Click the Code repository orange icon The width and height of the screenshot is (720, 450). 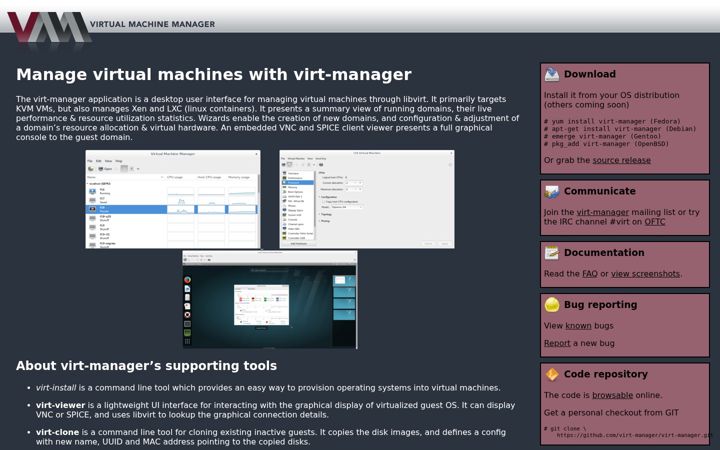(551, 374)
